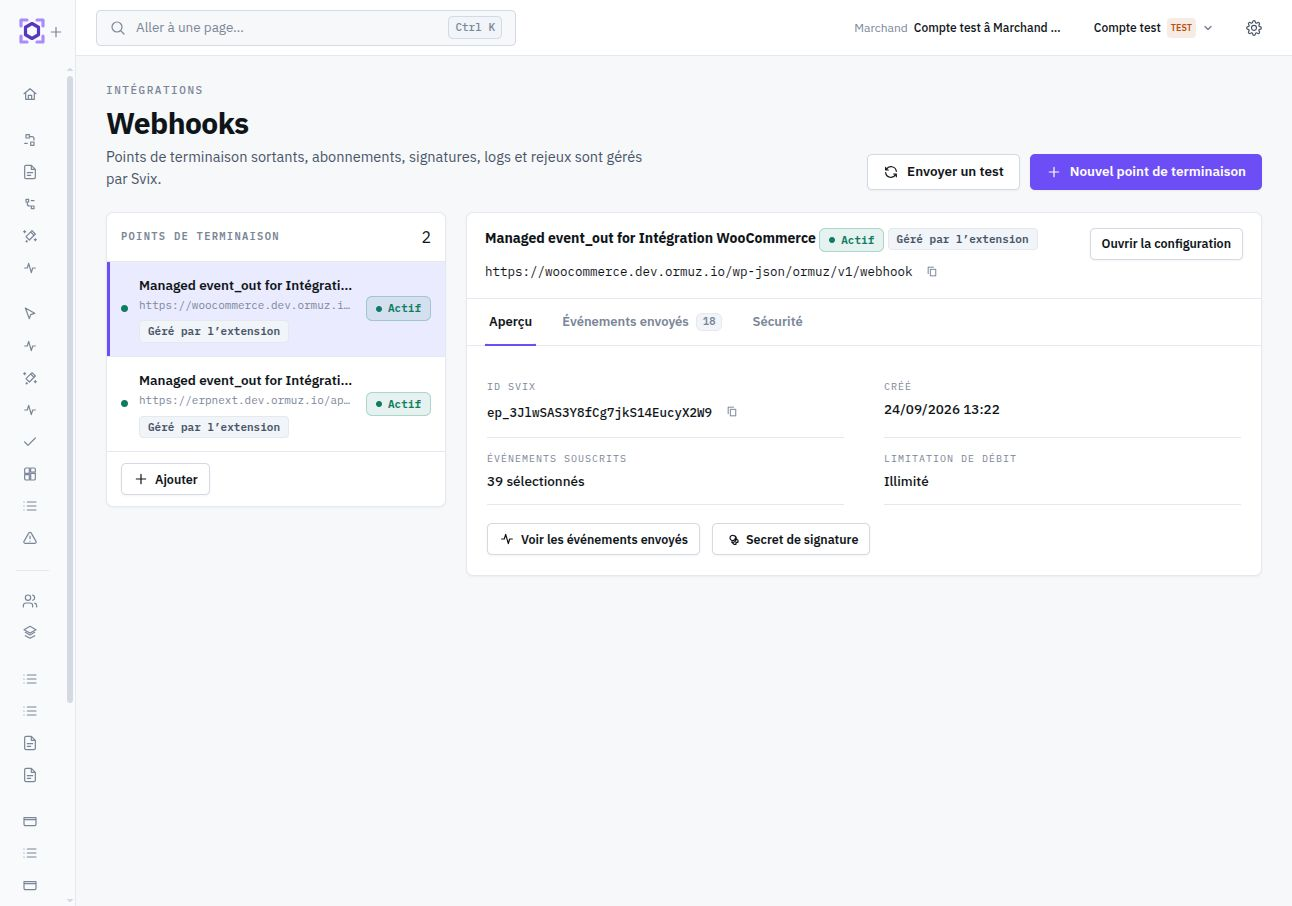Click the 39 sélectionnés value
This screenshot has height=906, width=1292.
coord(536,481)
